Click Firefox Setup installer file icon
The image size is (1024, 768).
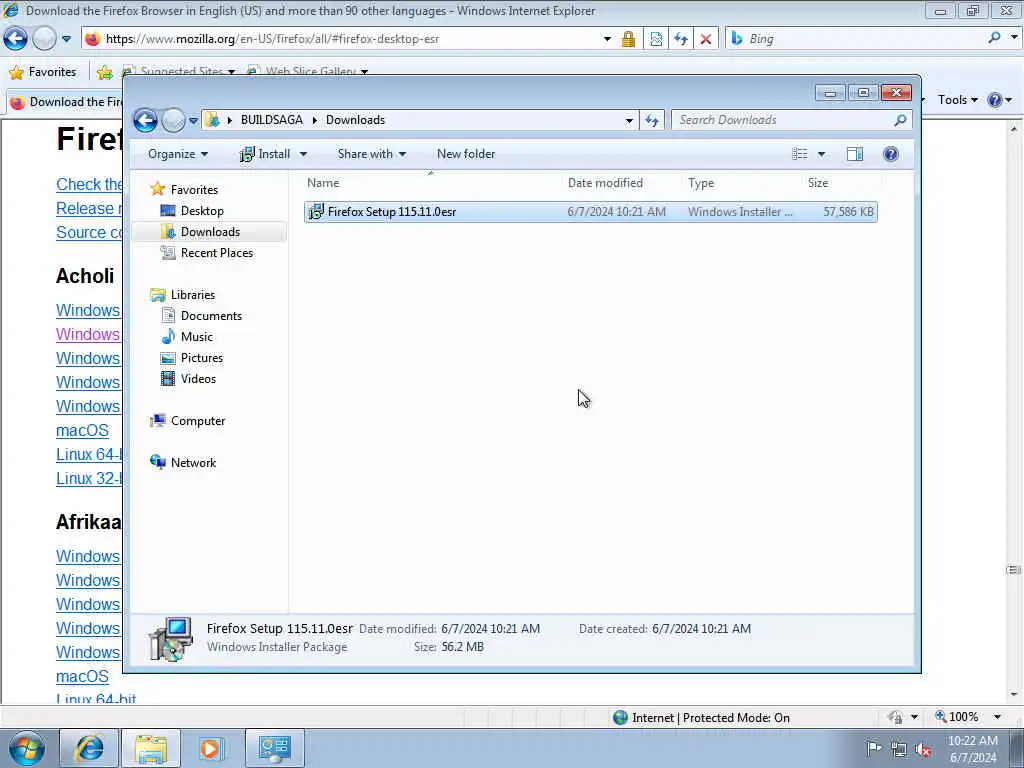[316, 212]
